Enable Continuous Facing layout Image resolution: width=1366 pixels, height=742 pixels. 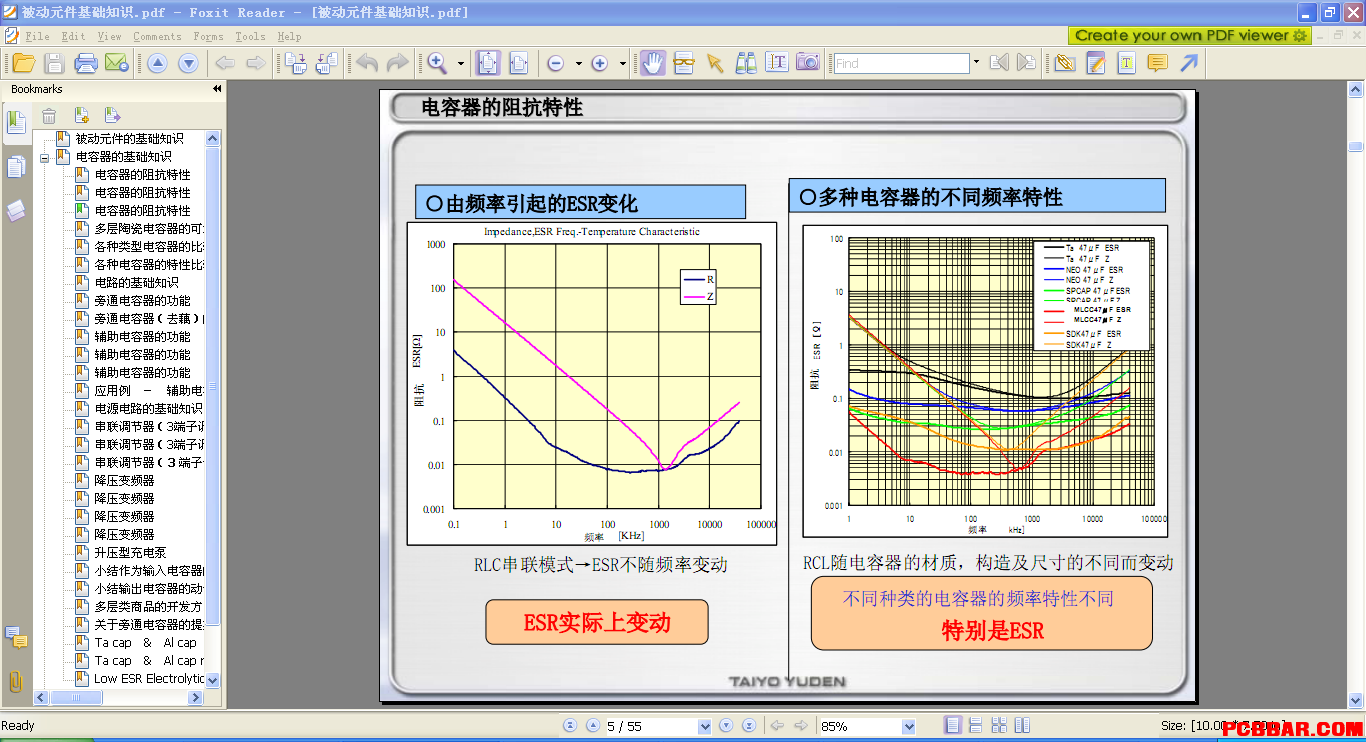click(1022, 726)
